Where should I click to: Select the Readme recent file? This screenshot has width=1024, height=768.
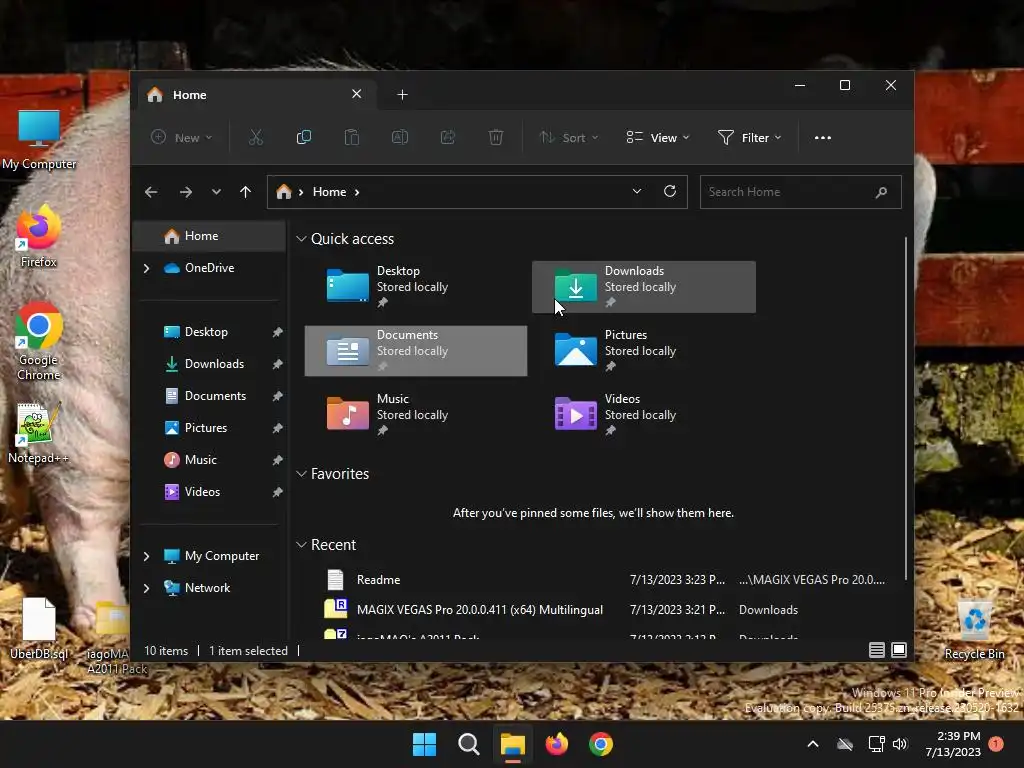pyautogui.click(x=604, y=580)
